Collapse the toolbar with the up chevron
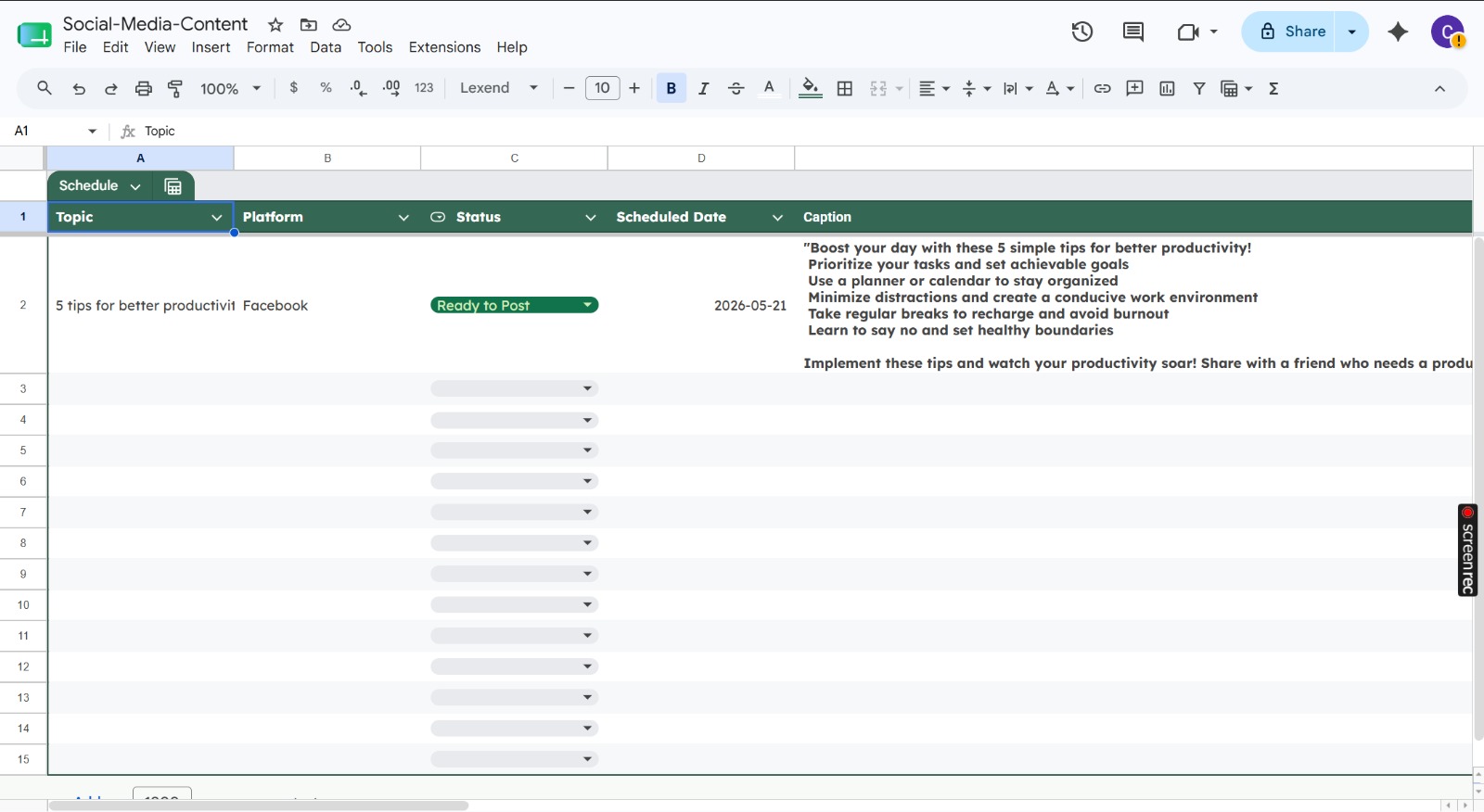This screenshot has width=1484, height=812. click(1439, 89)
